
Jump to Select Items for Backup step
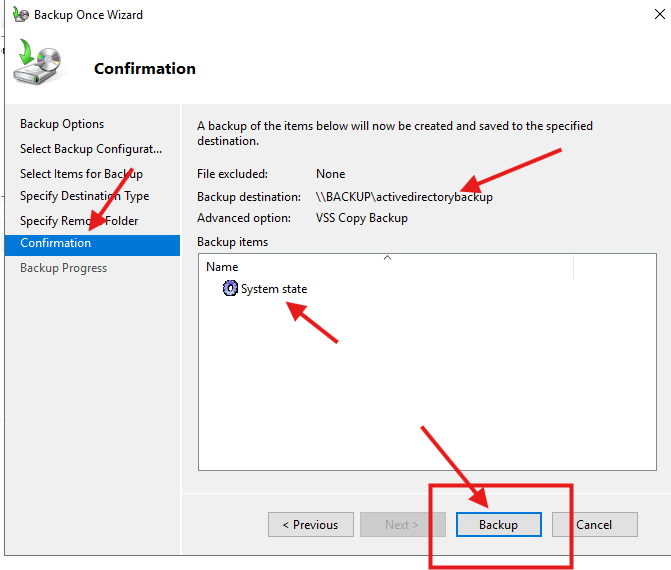click(81, 174)
